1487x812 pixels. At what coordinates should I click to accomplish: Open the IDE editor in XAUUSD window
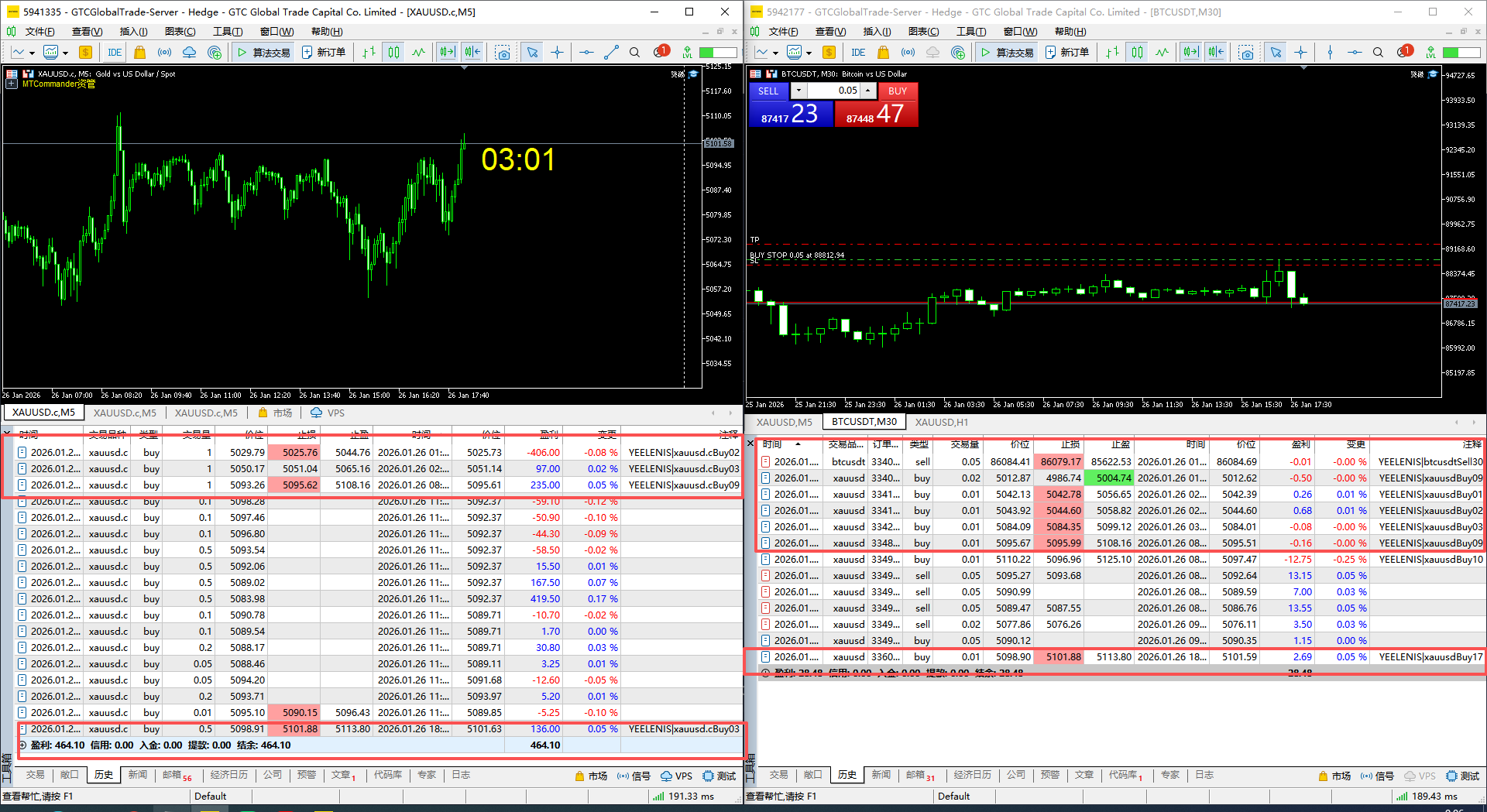tap(115, 53)
